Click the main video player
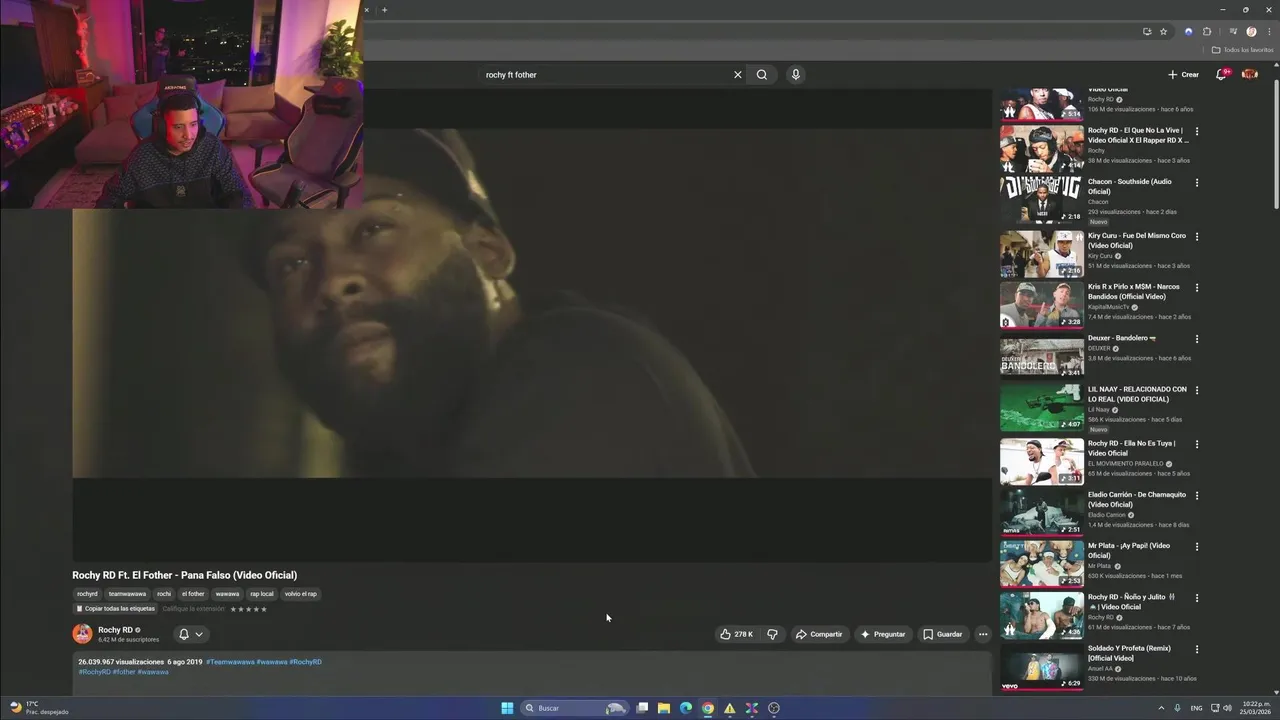The image size is (1280, 720). (x=532, y=325)
